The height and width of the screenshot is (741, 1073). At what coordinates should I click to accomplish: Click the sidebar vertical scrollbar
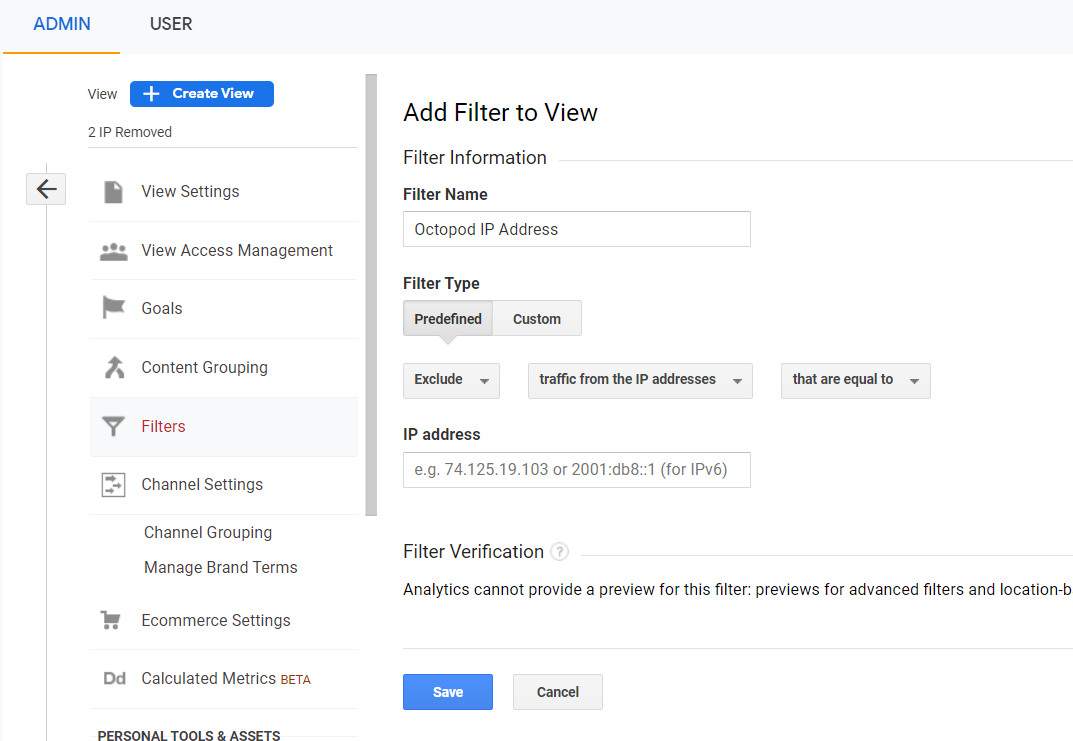371,295
